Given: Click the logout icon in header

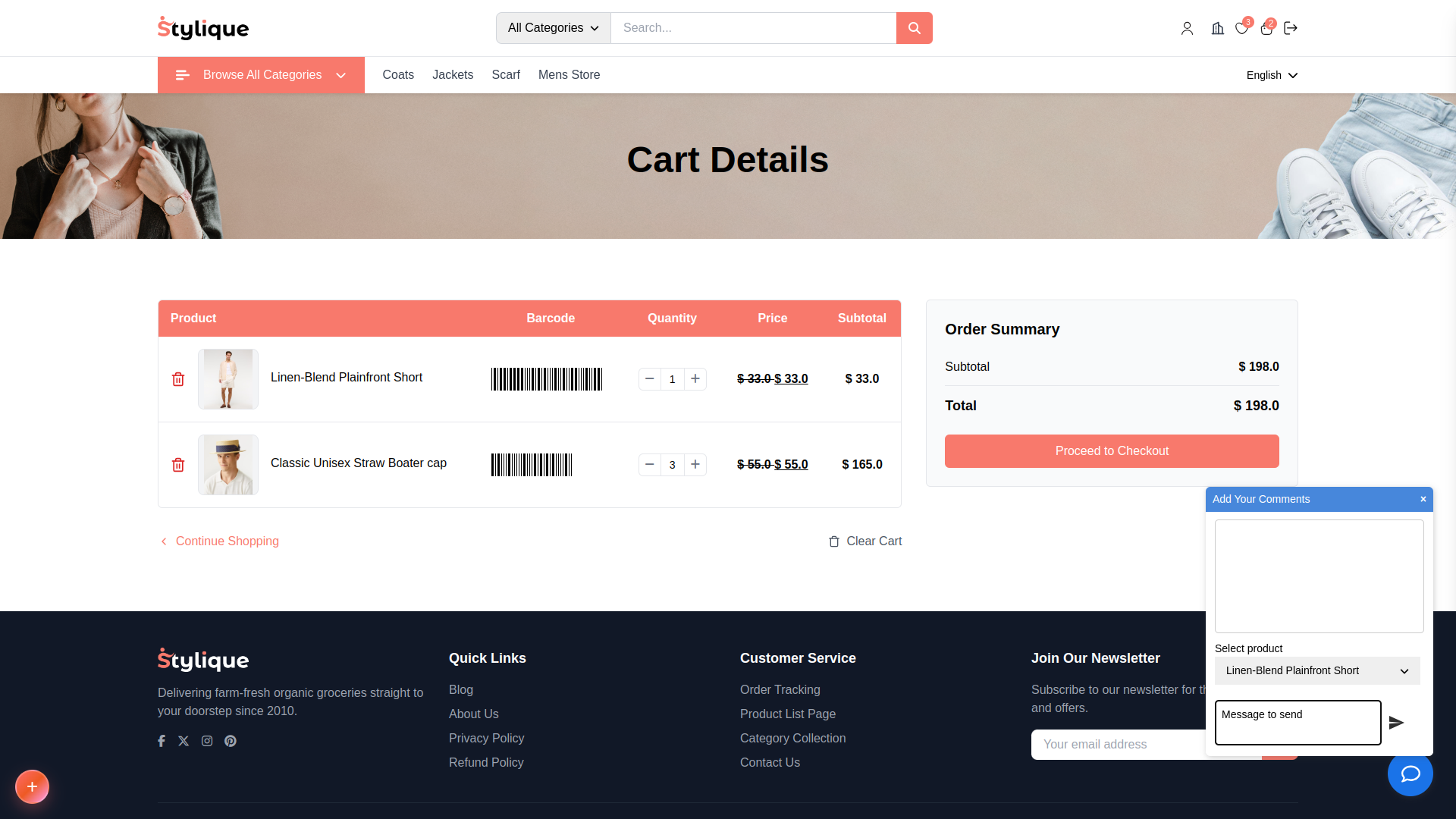Looking at the screenshot, I should (1291, 28).
